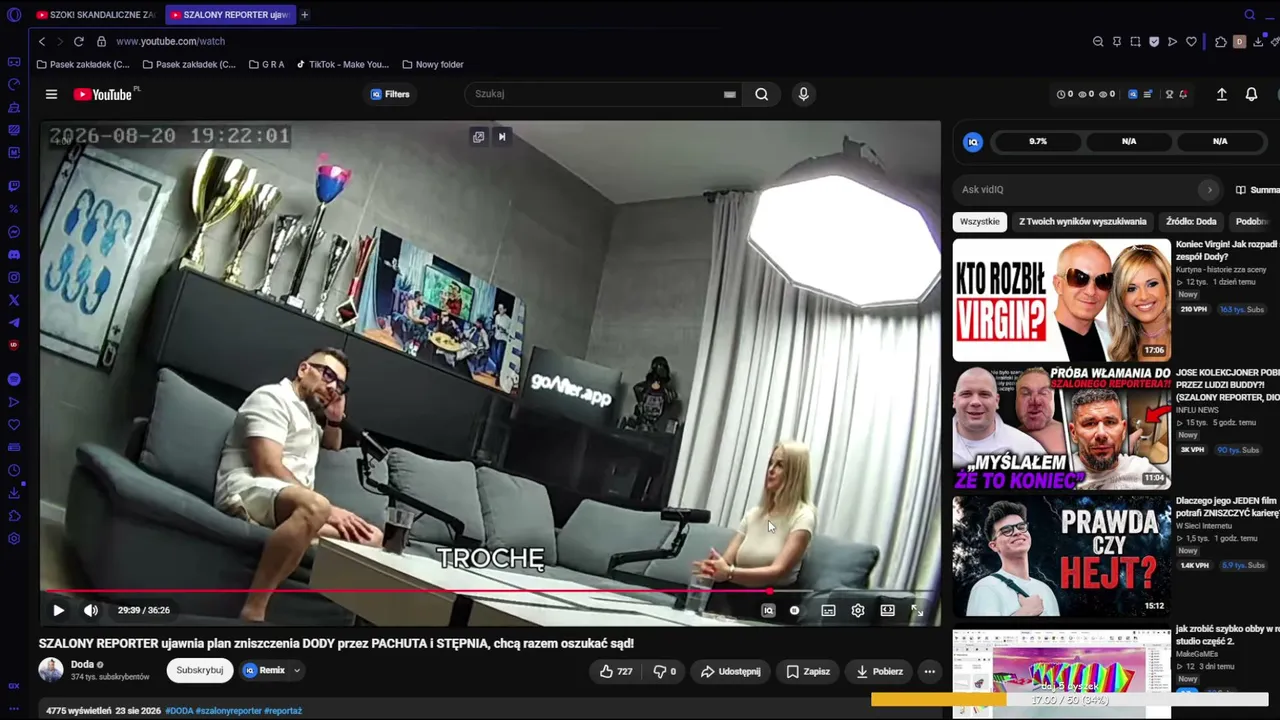The height and width of the screenshot is (720, 1280).
Task: Open the 'KTO ROZBIŁ VIRGIN?' video thumbnail
Action: point(1062,300)
